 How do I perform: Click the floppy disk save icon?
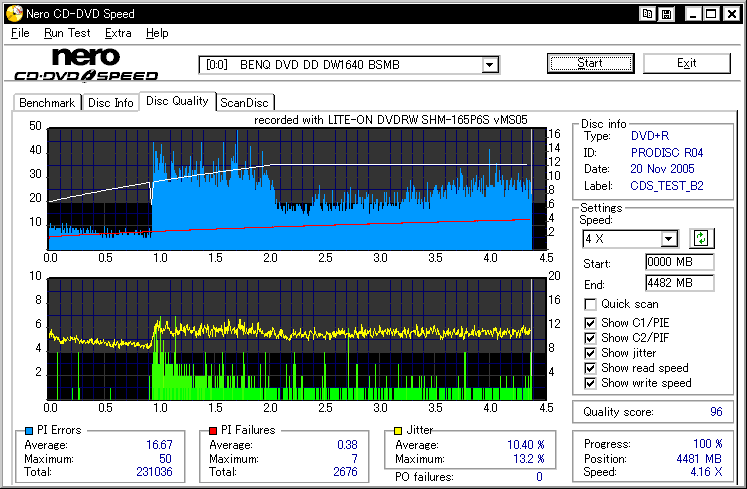point(665,14)
